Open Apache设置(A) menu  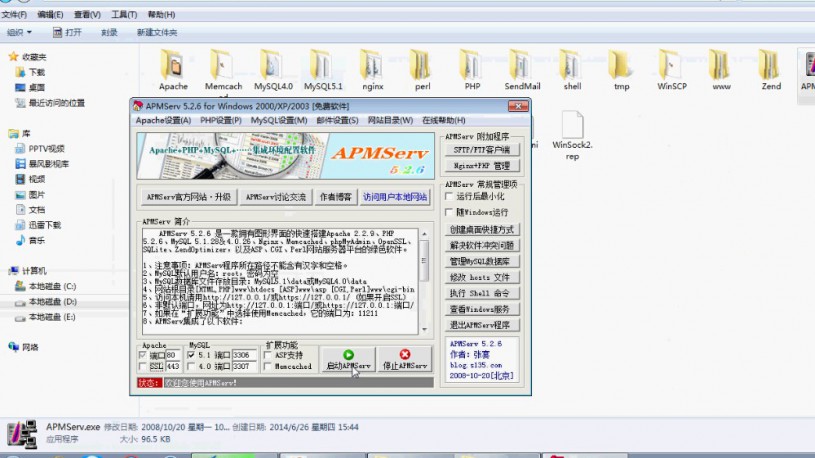(x=163, y=120)
